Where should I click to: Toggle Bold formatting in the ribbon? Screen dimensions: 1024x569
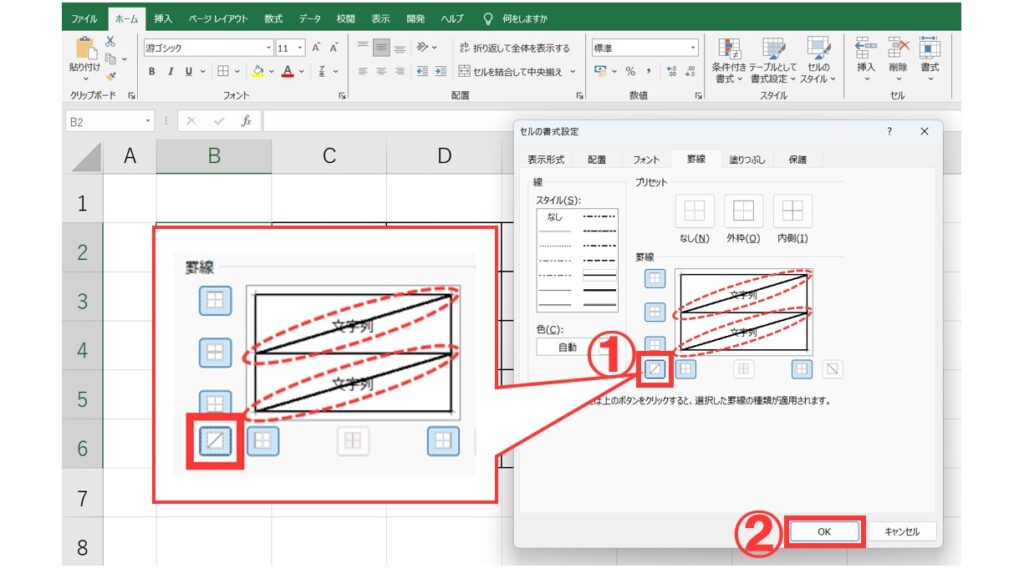152,71
